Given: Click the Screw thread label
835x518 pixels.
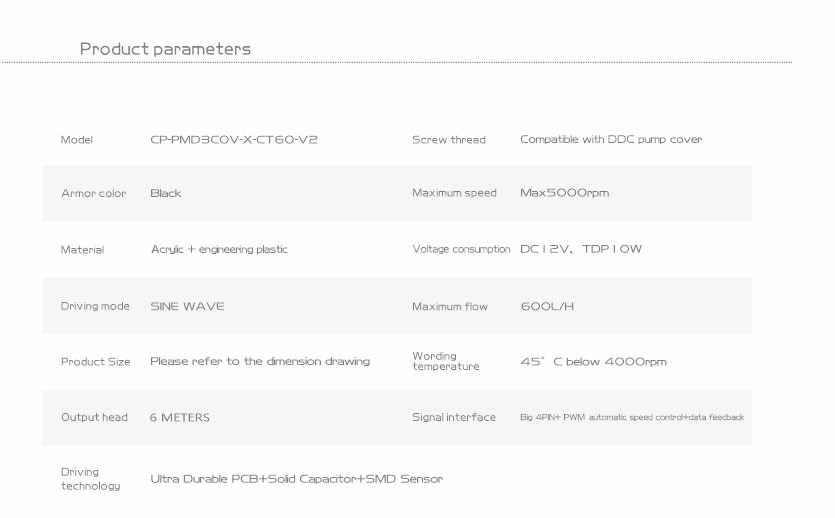Looking at the screenshot, I should pyautogui.click(x=448, y=140).
